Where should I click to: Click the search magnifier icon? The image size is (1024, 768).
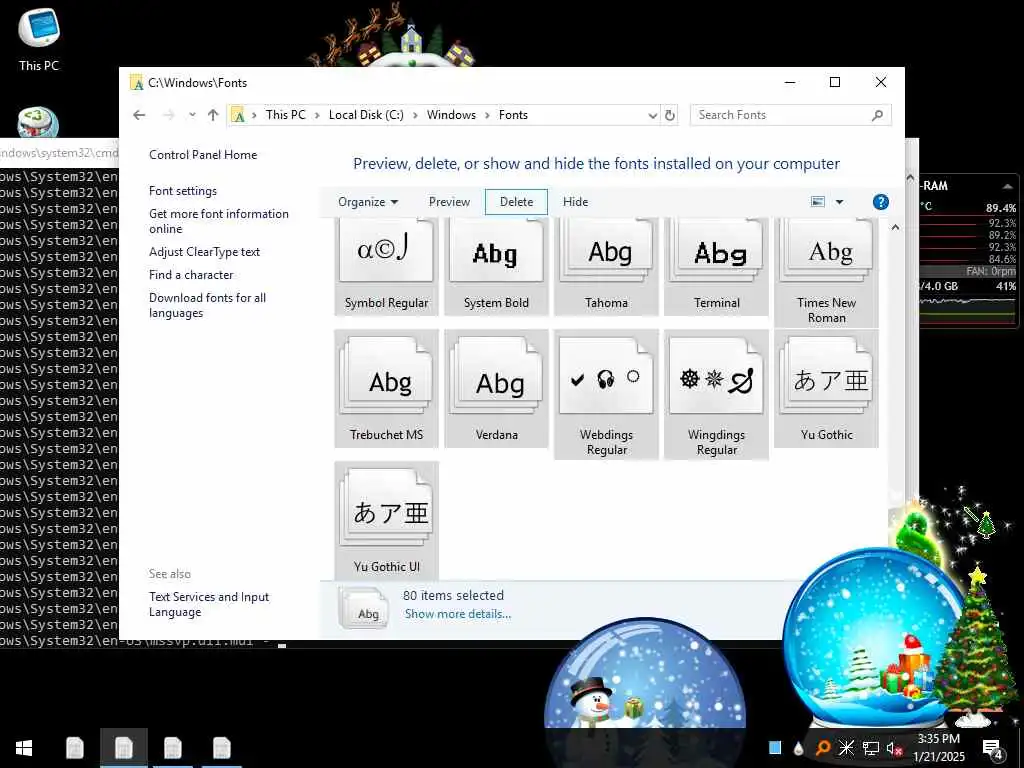[877, 115]
